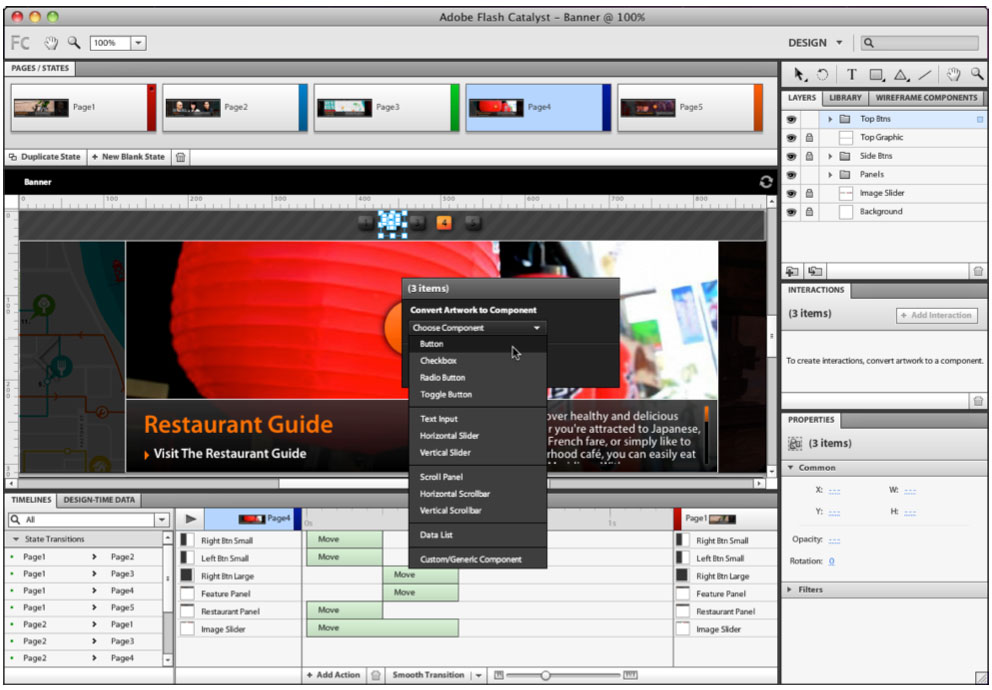Choose Data List from component list
The height and width of the screenshot is (690, 992).
[478, 535]
